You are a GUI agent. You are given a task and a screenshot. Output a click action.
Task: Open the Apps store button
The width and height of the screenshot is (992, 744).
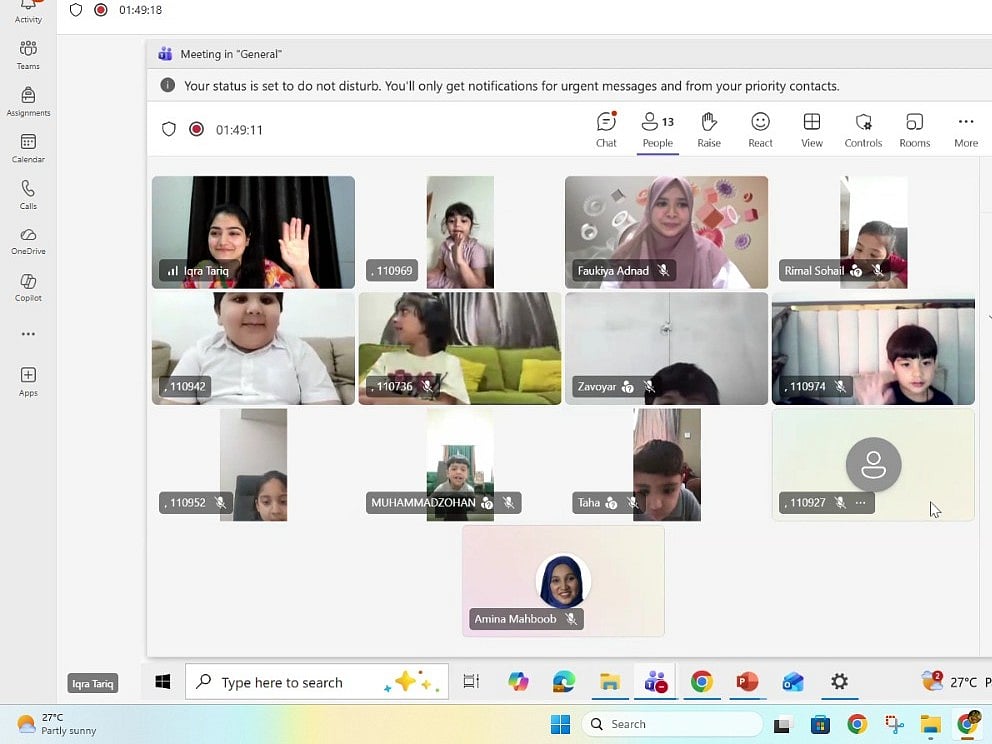click(28, 380)
